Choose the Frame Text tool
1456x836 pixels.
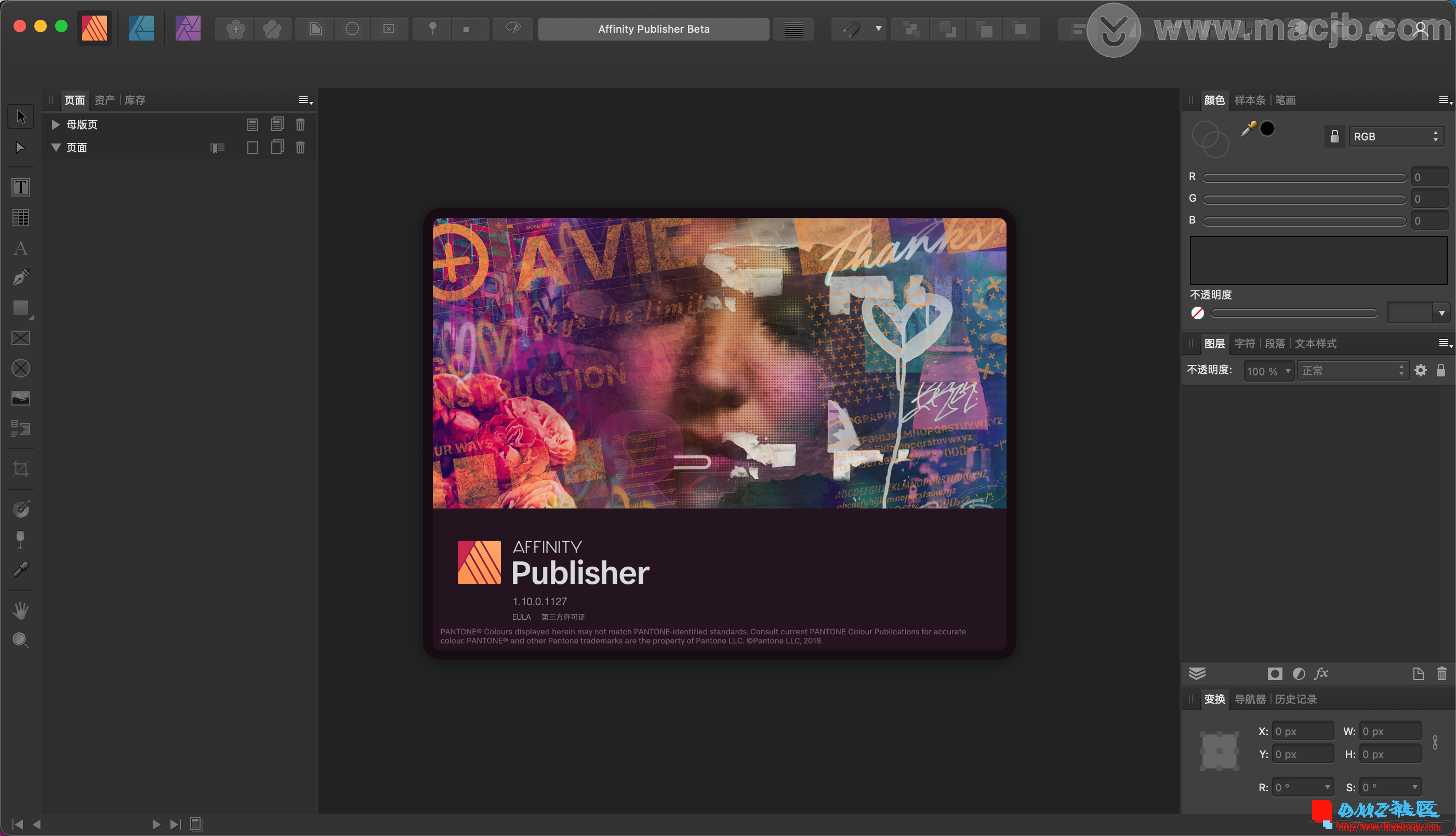21,187
